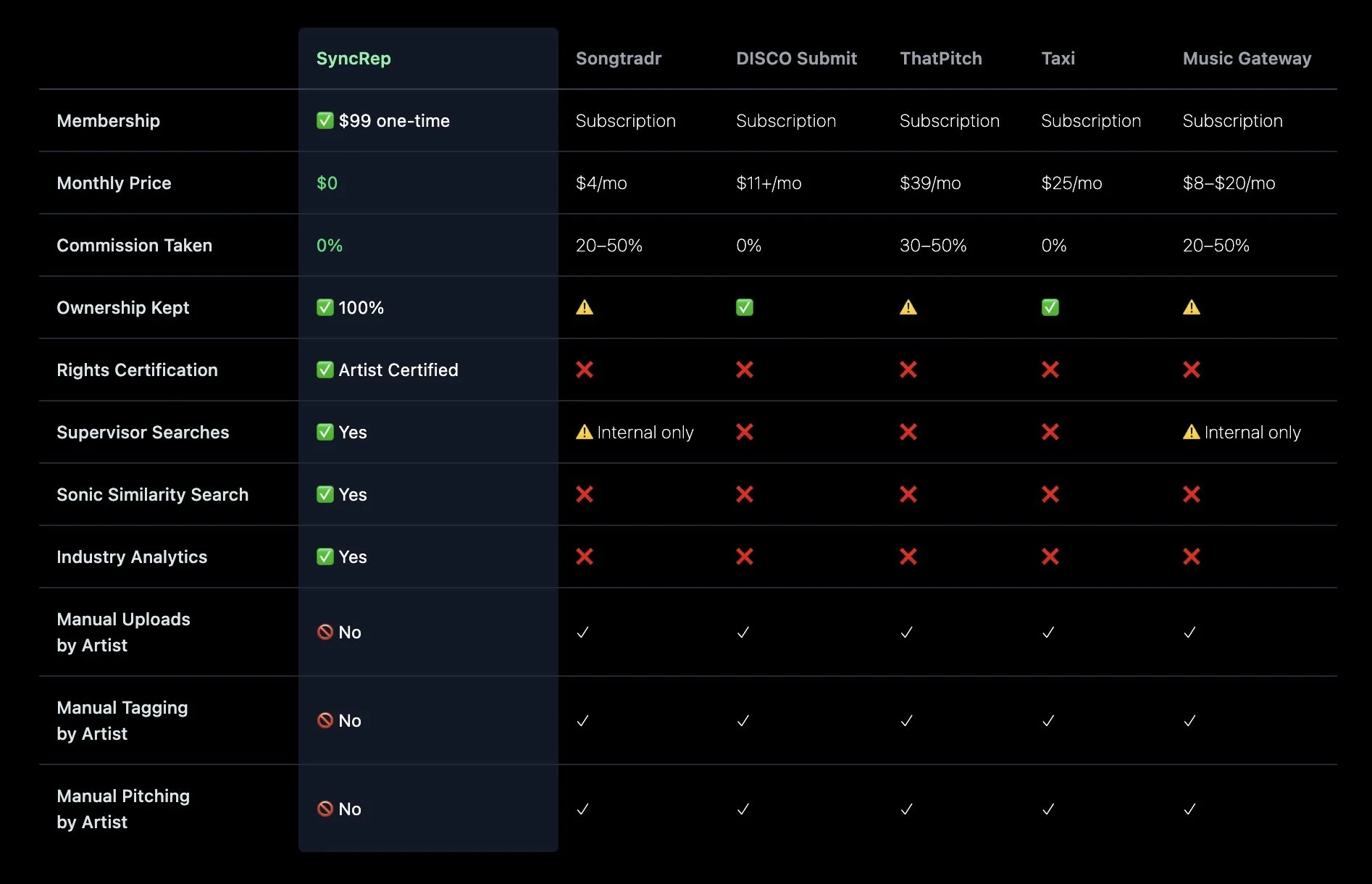This screenshot has height=884, width=1372.
Task: Click Music Gateway's checkmark in Manual Pitching row
Action: tap(1189, 809)
